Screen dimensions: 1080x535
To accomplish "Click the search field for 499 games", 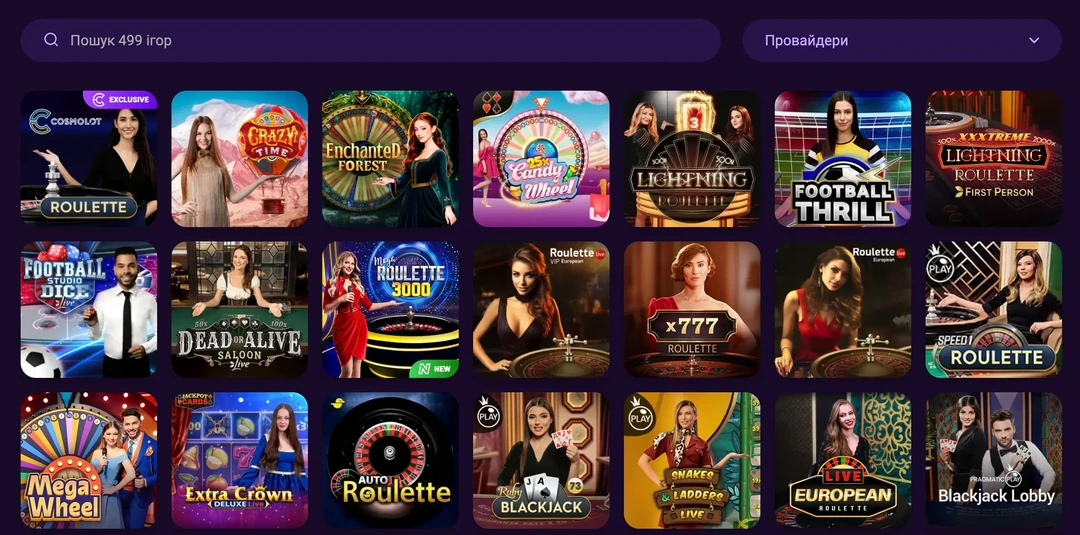I will [x=380, y=41].
